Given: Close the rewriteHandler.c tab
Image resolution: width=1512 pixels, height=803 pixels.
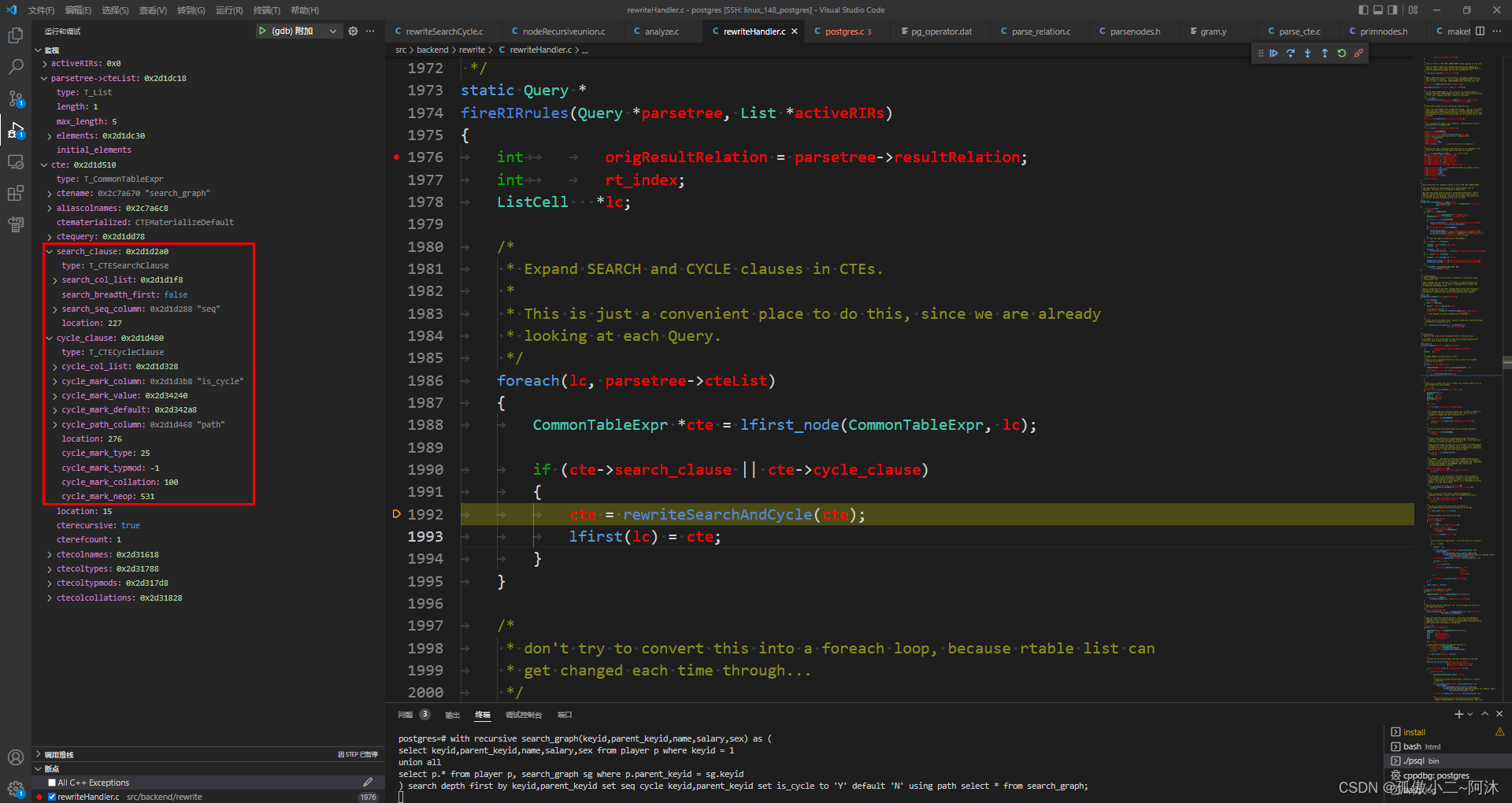Looking at the screenshot, I should click(x=795, y=31).
